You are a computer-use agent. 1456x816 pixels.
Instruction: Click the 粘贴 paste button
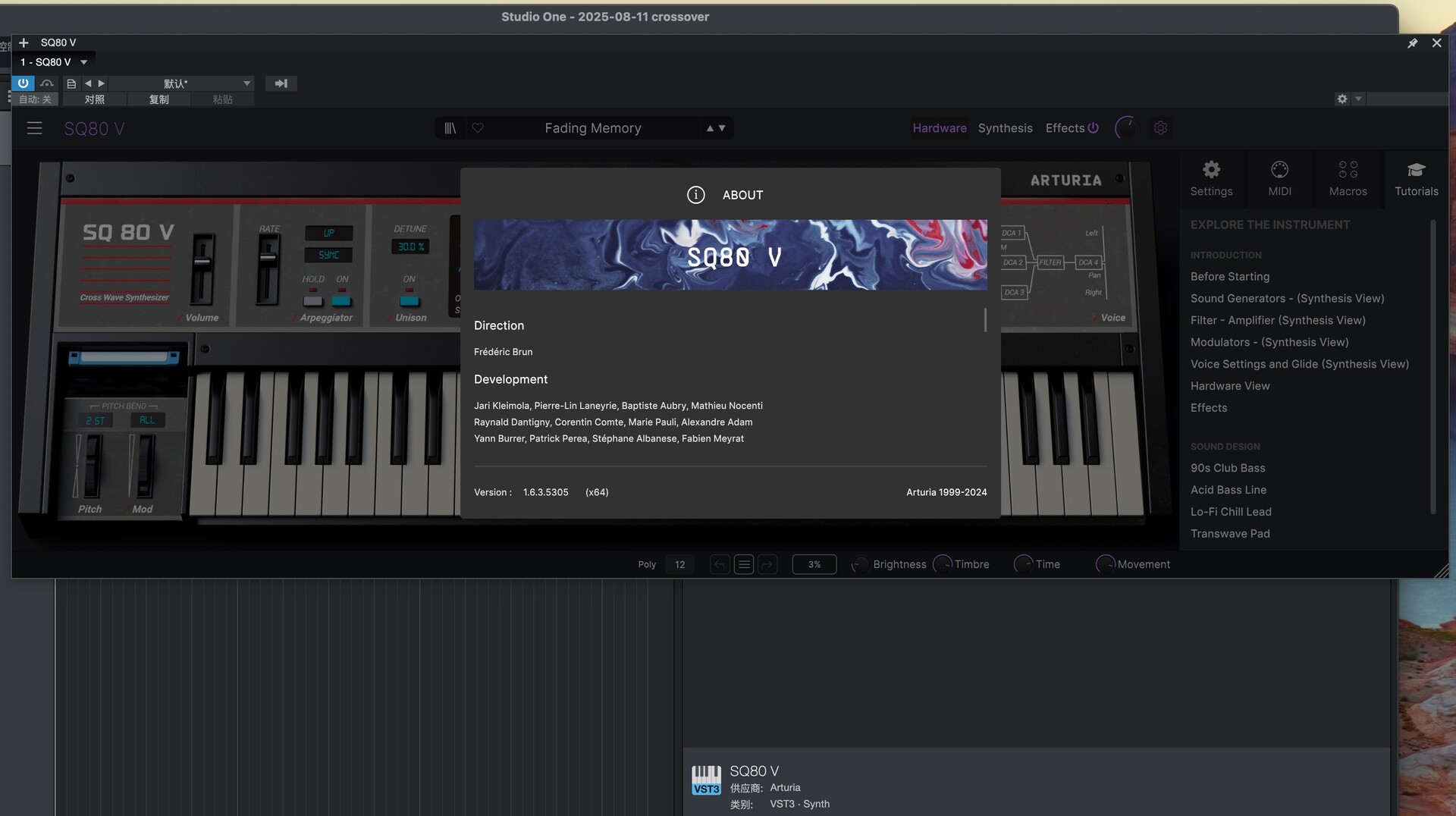[222, 99]
